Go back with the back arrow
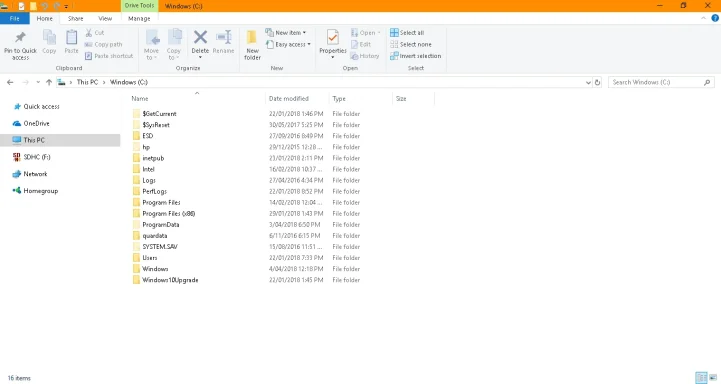Viewport: 721px width, 384px height. pyautogui.click(x=10, y=82)
